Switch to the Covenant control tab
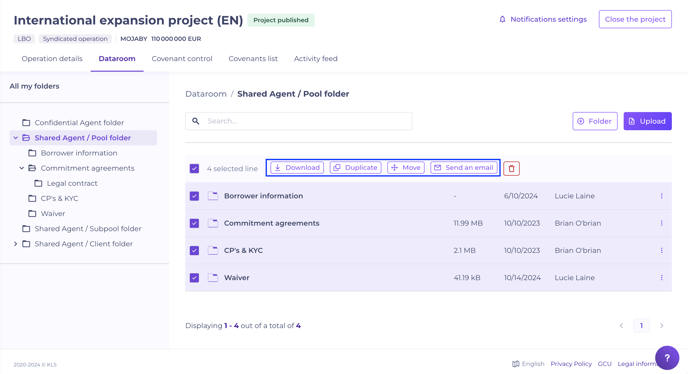The width and height of the screenshot is (688, 374). click(182, 58)
